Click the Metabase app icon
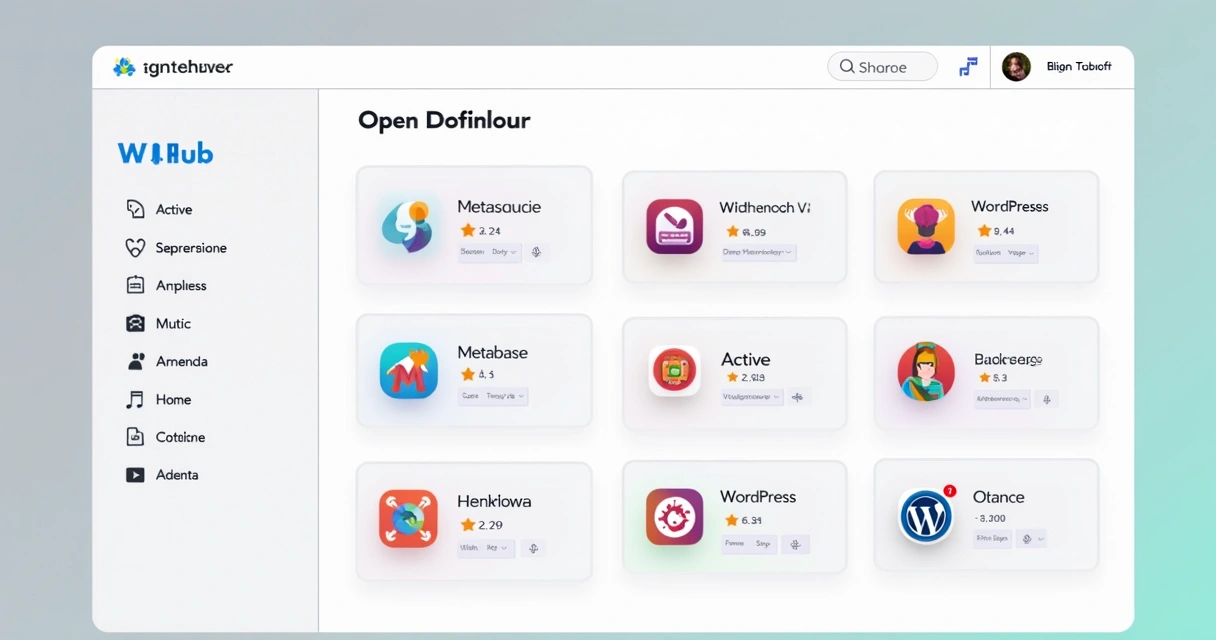Viewport: 1216px width, 640px height. pyautogui.click(x=409, y=371)
